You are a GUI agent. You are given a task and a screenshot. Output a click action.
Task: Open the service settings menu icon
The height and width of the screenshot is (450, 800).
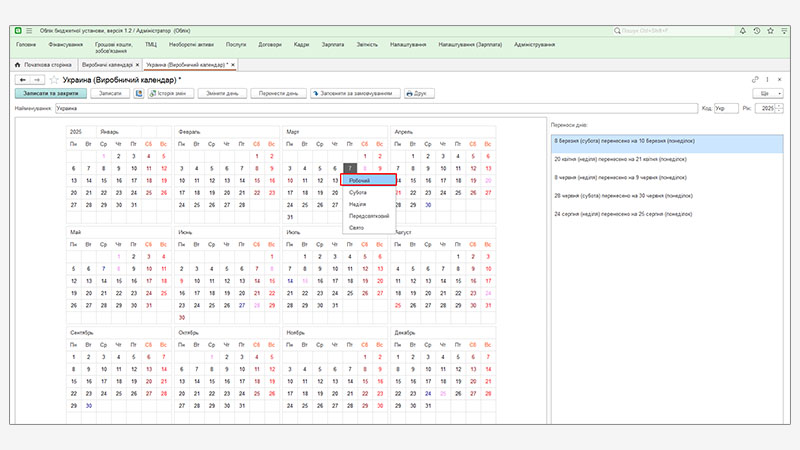pyautogui.click(x=783, y=31)
